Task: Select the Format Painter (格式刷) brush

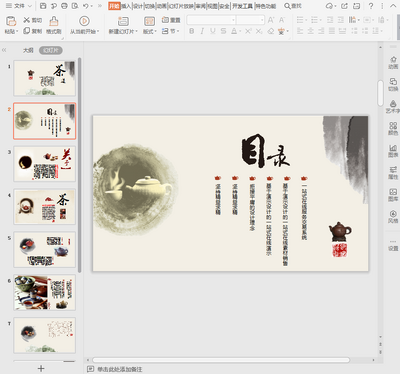Action: click(x=54, y=21)
